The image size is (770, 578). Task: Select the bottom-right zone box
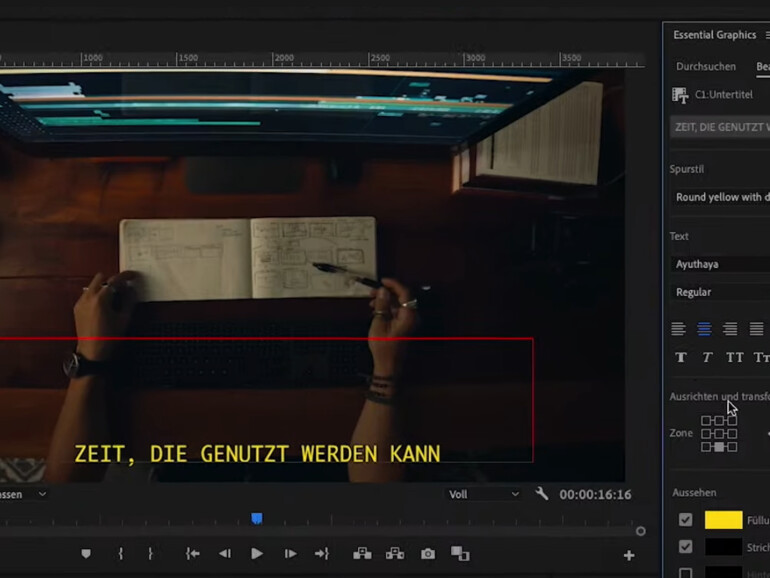[732, 447]
